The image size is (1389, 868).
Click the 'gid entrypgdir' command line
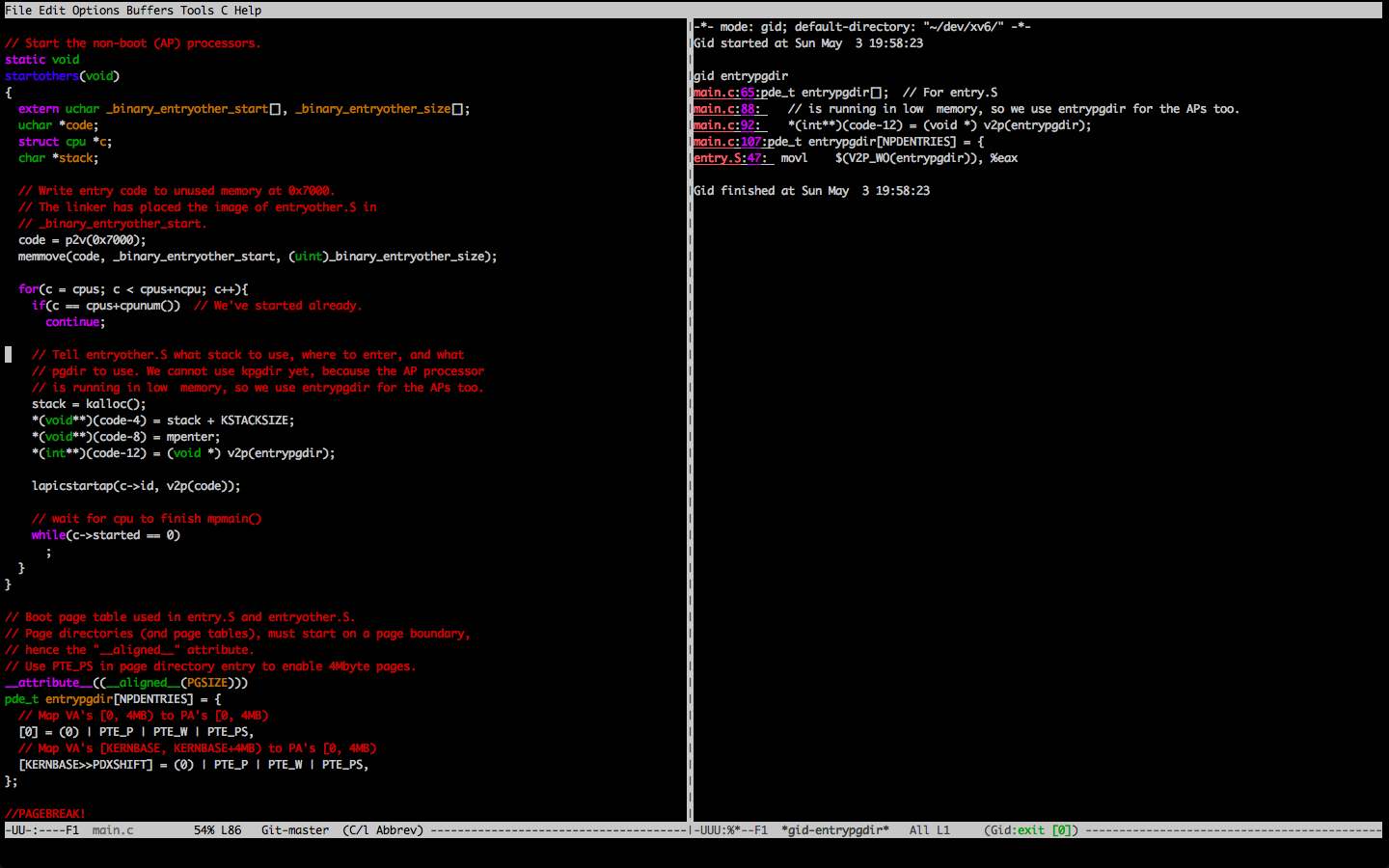tap(741, 76)
